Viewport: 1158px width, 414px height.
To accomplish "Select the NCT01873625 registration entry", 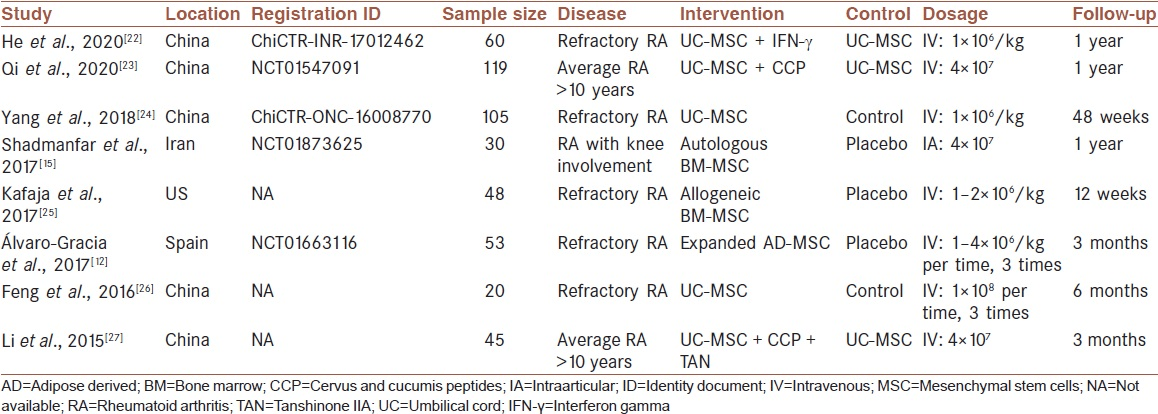I will [299, 145].
